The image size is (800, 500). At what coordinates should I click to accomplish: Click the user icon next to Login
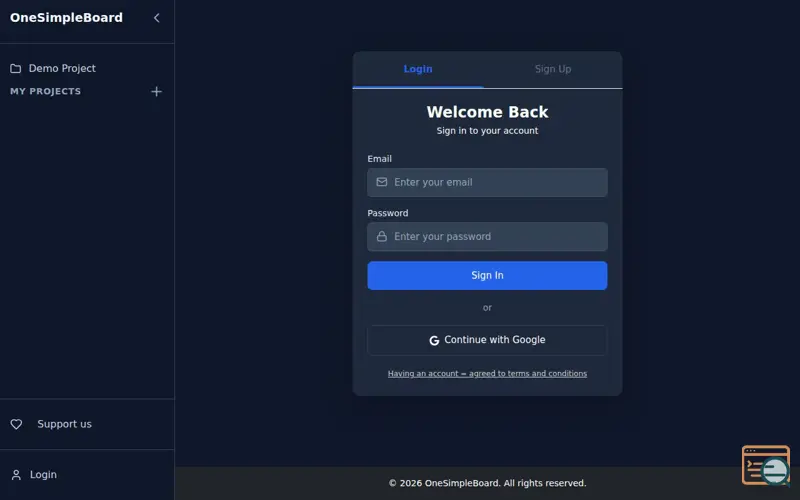[16, 475]
